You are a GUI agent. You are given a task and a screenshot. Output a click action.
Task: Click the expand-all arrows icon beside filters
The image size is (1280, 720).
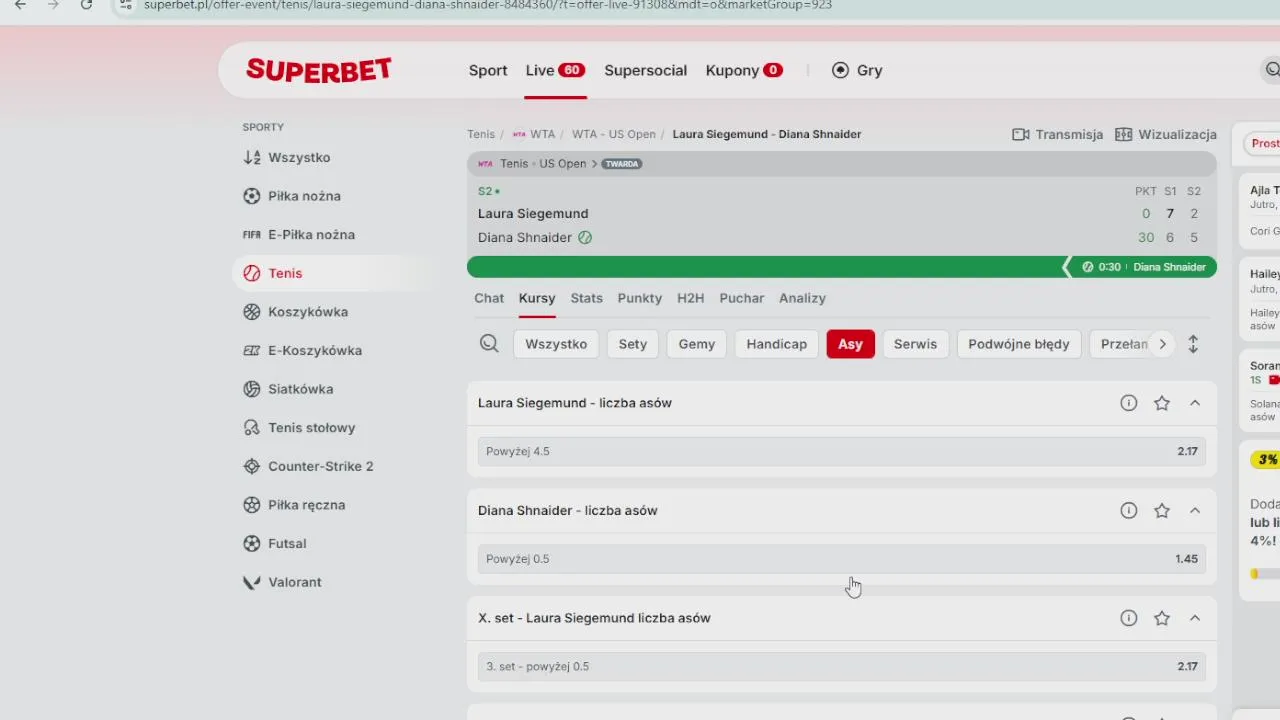click(1193, 344)
